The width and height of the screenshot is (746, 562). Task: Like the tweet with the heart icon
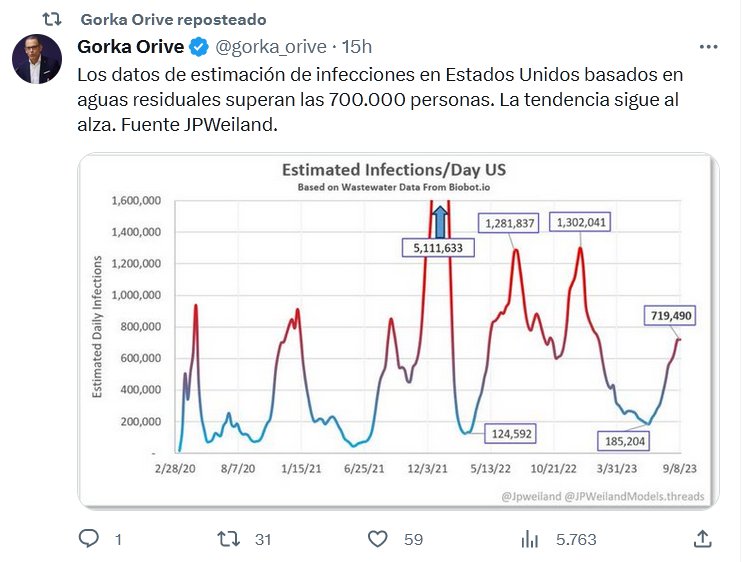(377, 539)
